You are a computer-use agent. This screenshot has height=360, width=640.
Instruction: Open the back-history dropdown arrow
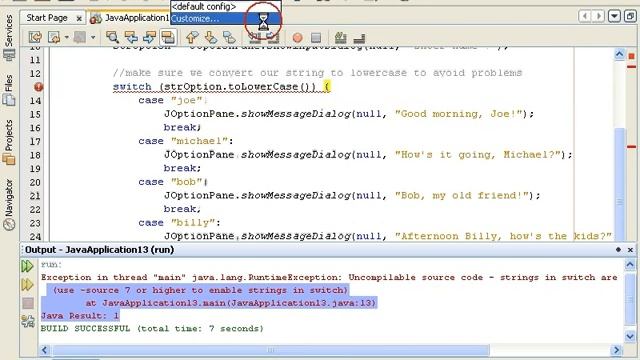coord(67,38)
